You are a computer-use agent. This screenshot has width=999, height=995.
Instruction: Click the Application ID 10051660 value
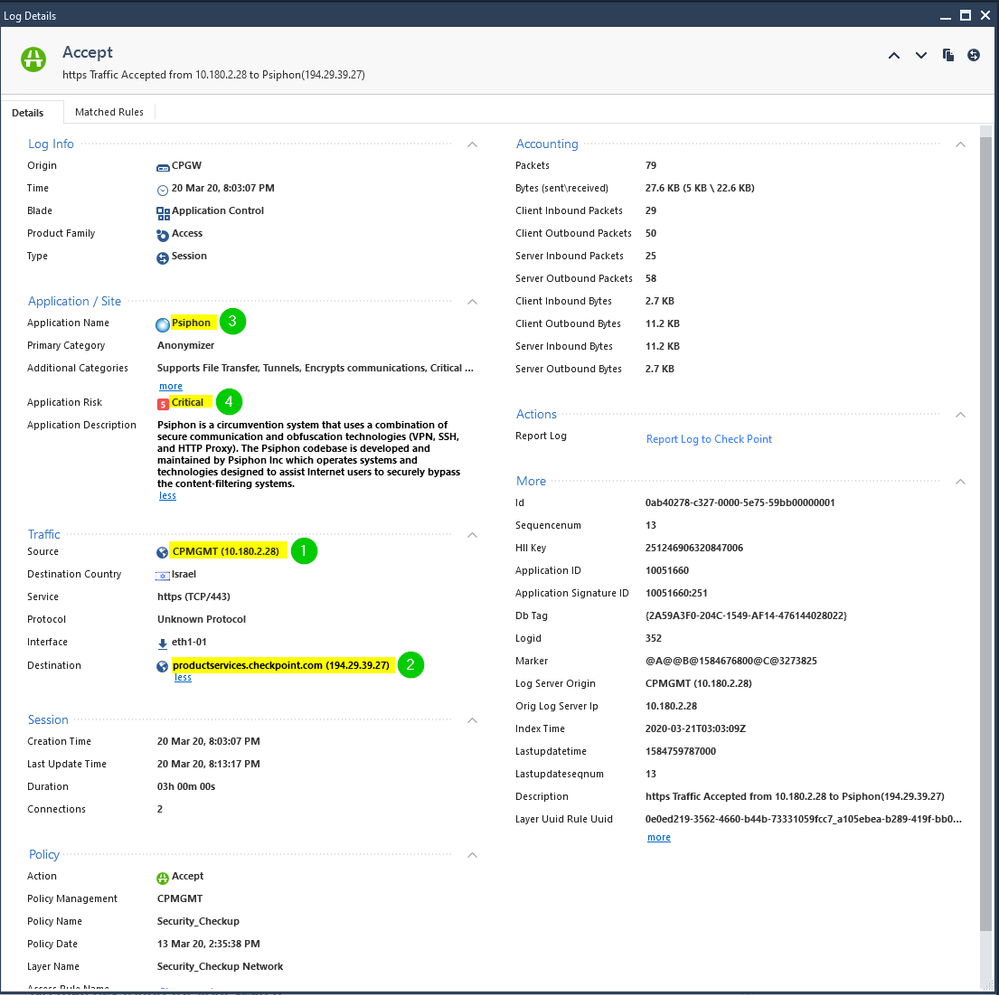[667, 570]
